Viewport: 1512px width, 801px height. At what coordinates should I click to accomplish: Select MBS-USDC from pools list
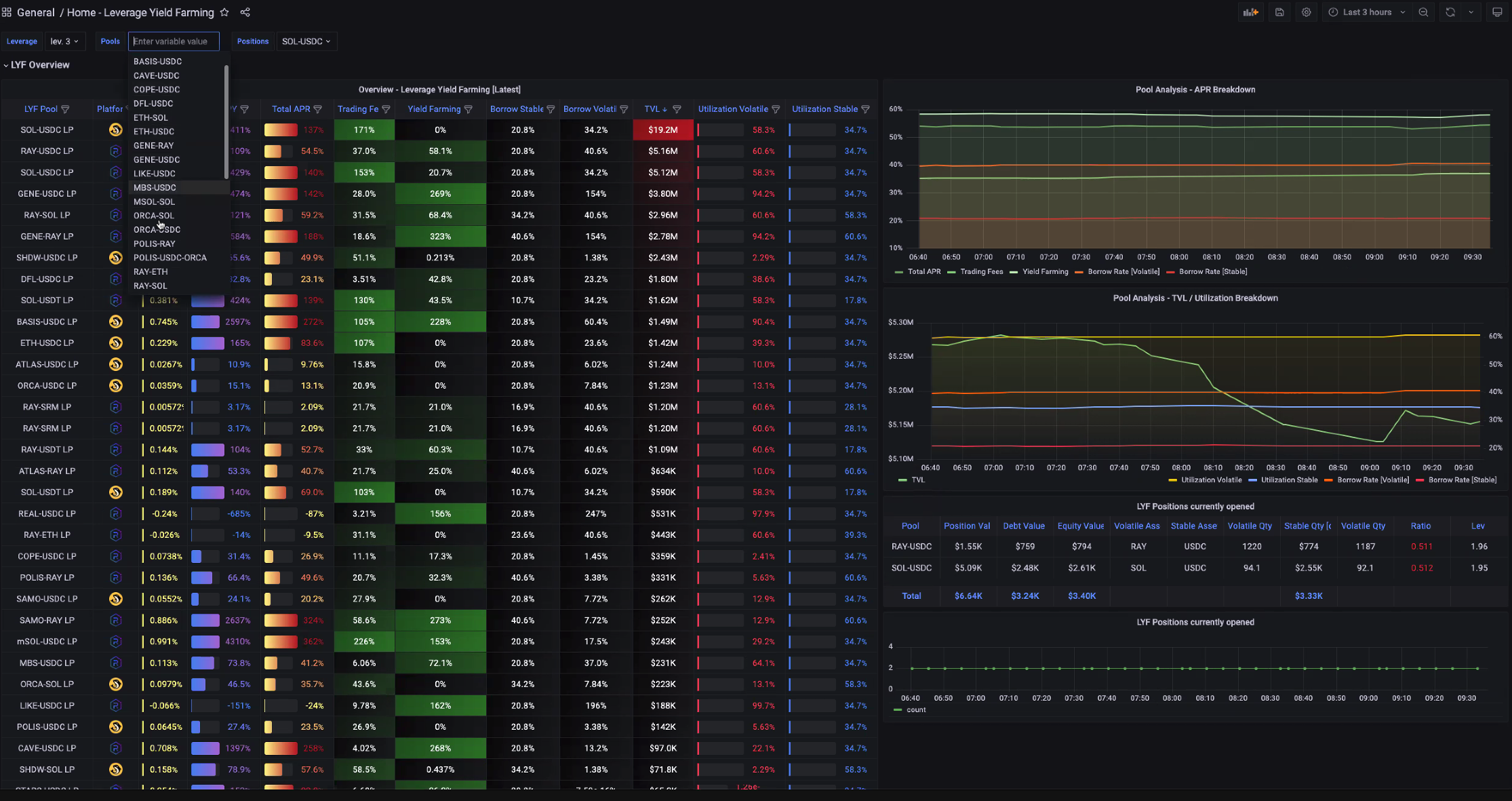[x=155, y=187]
